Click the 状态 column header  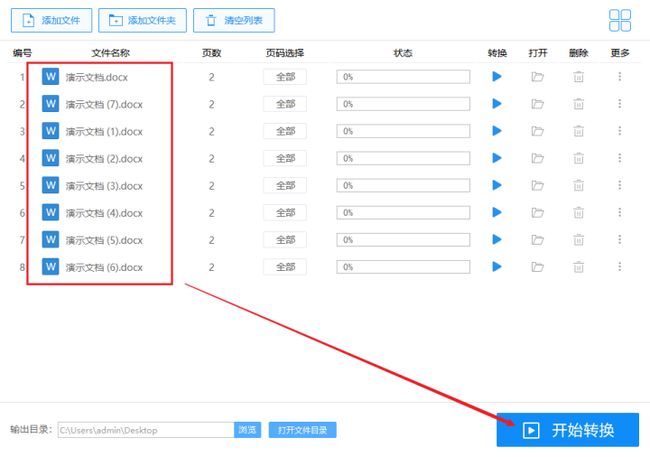click(x=403, y=53)
